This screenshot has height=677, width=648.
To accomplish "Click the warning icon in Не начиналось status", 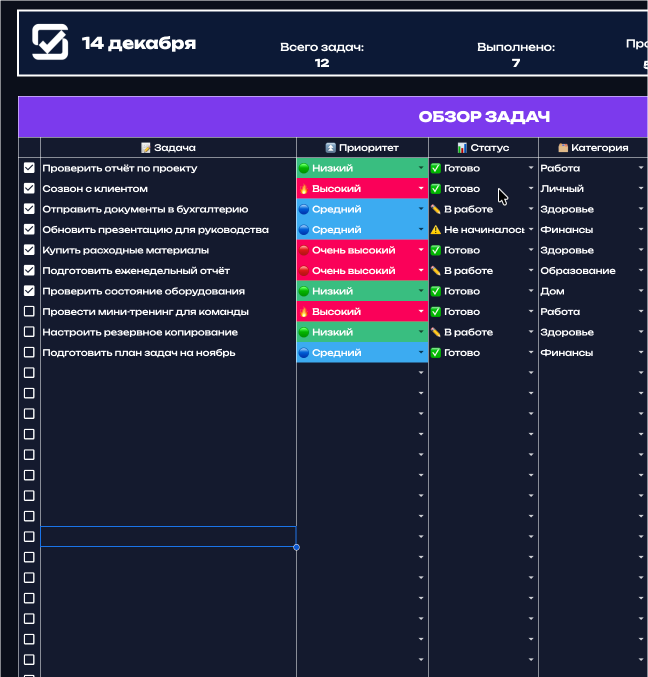I will coord(436,230).
